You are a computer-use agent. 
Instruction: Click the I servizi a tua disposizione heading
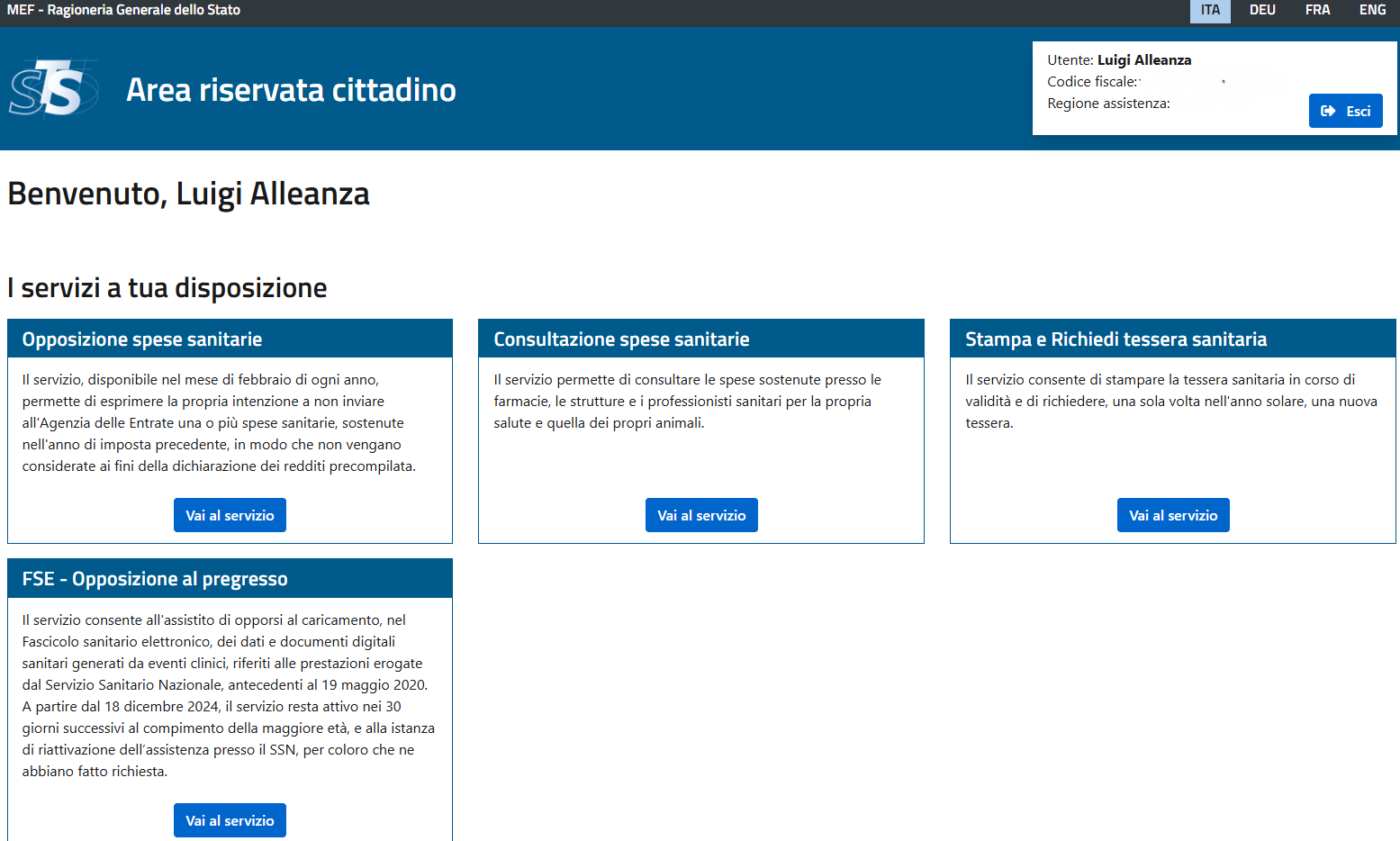(x=167, y=287)
